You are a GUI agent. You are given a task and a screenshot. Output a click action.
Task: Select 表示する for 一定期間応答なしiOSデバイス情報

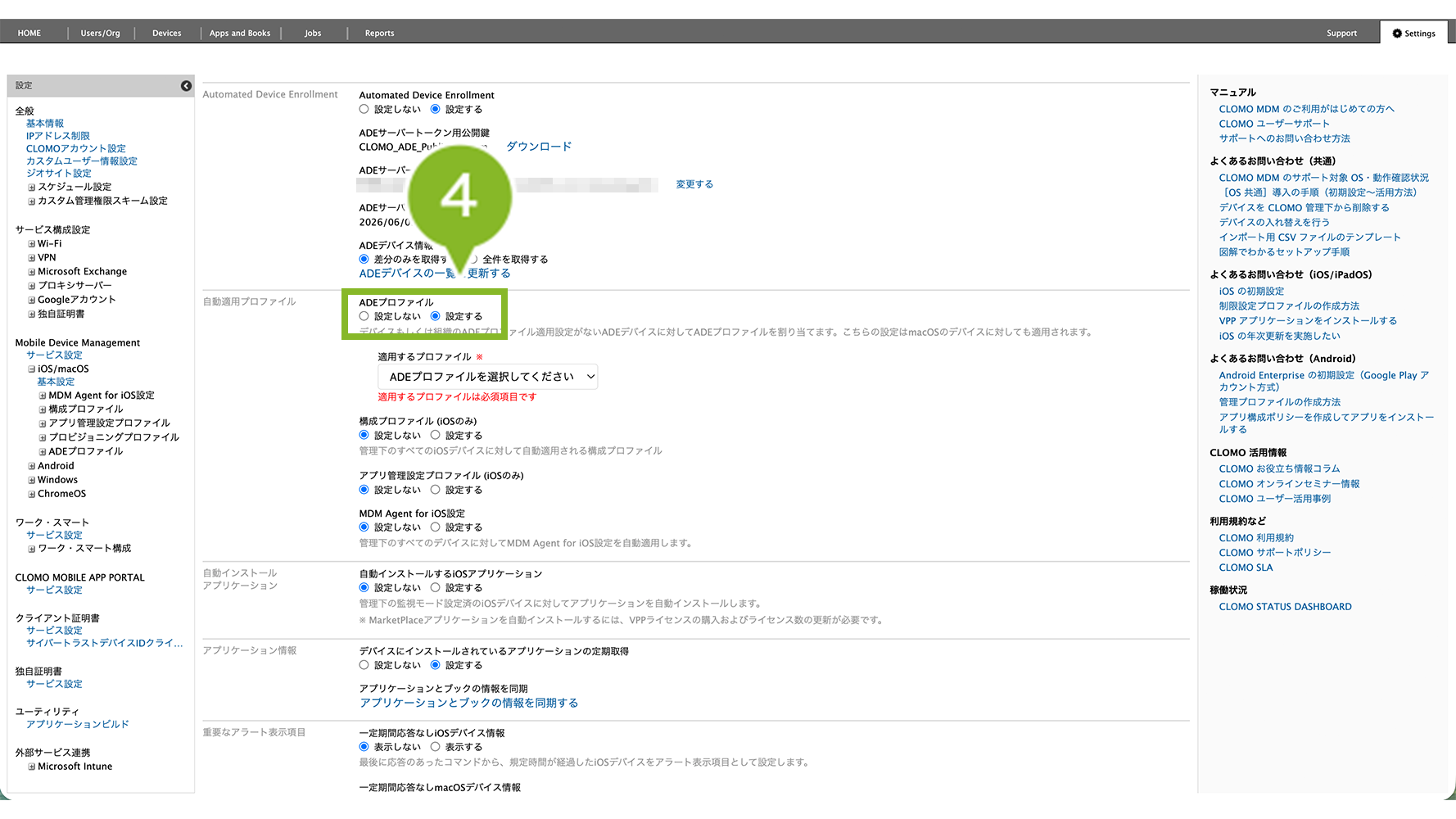point(436,746)
